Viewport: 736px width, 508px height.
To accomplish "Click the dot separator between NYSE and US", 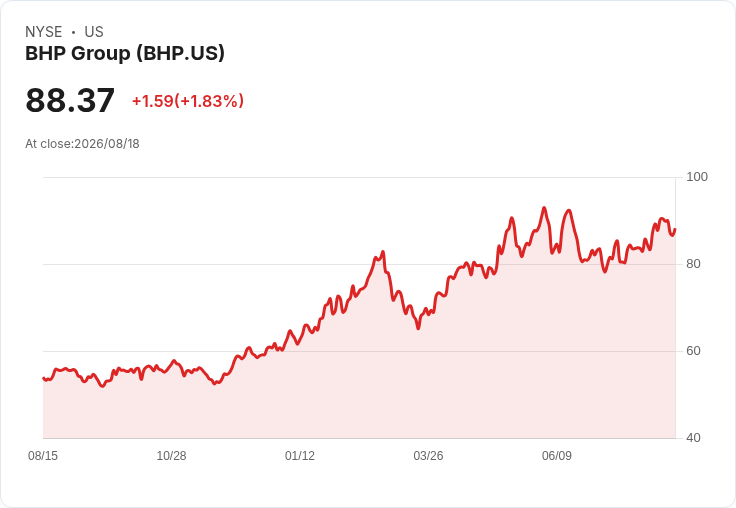I will tap(73, 32).
